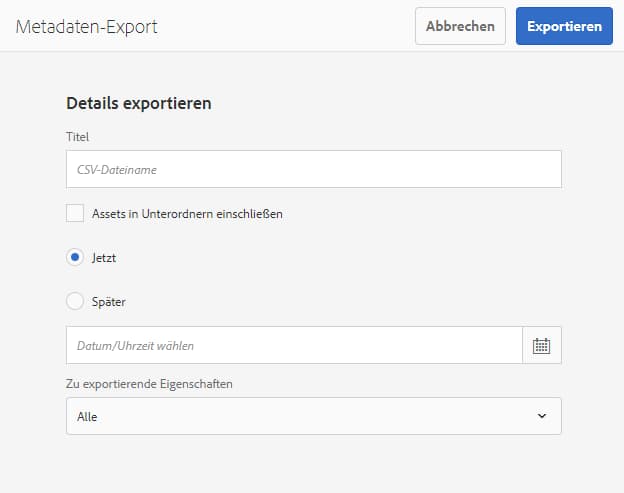This screenshot has width=624, height=493.
Task: Click the Datum/Uhrzeit wählen field
Action: click(x=294, y=345)
